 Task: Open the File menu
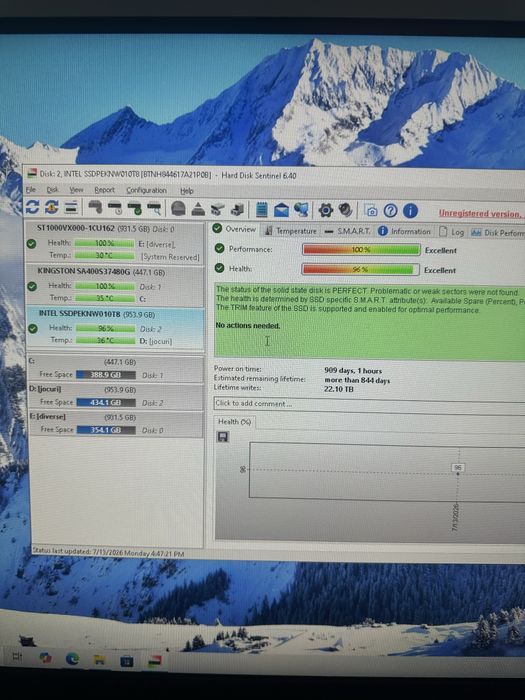[x=31, y=190]
